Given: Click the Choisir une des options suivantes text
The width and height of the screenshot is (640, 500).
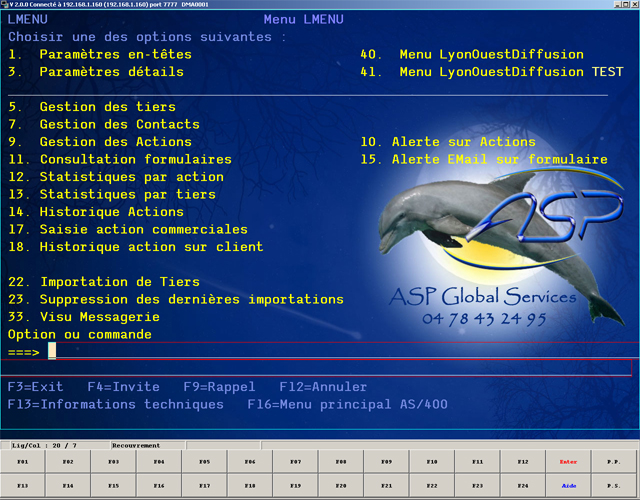Looking at the screenshot, I should (x=148, y=37).
